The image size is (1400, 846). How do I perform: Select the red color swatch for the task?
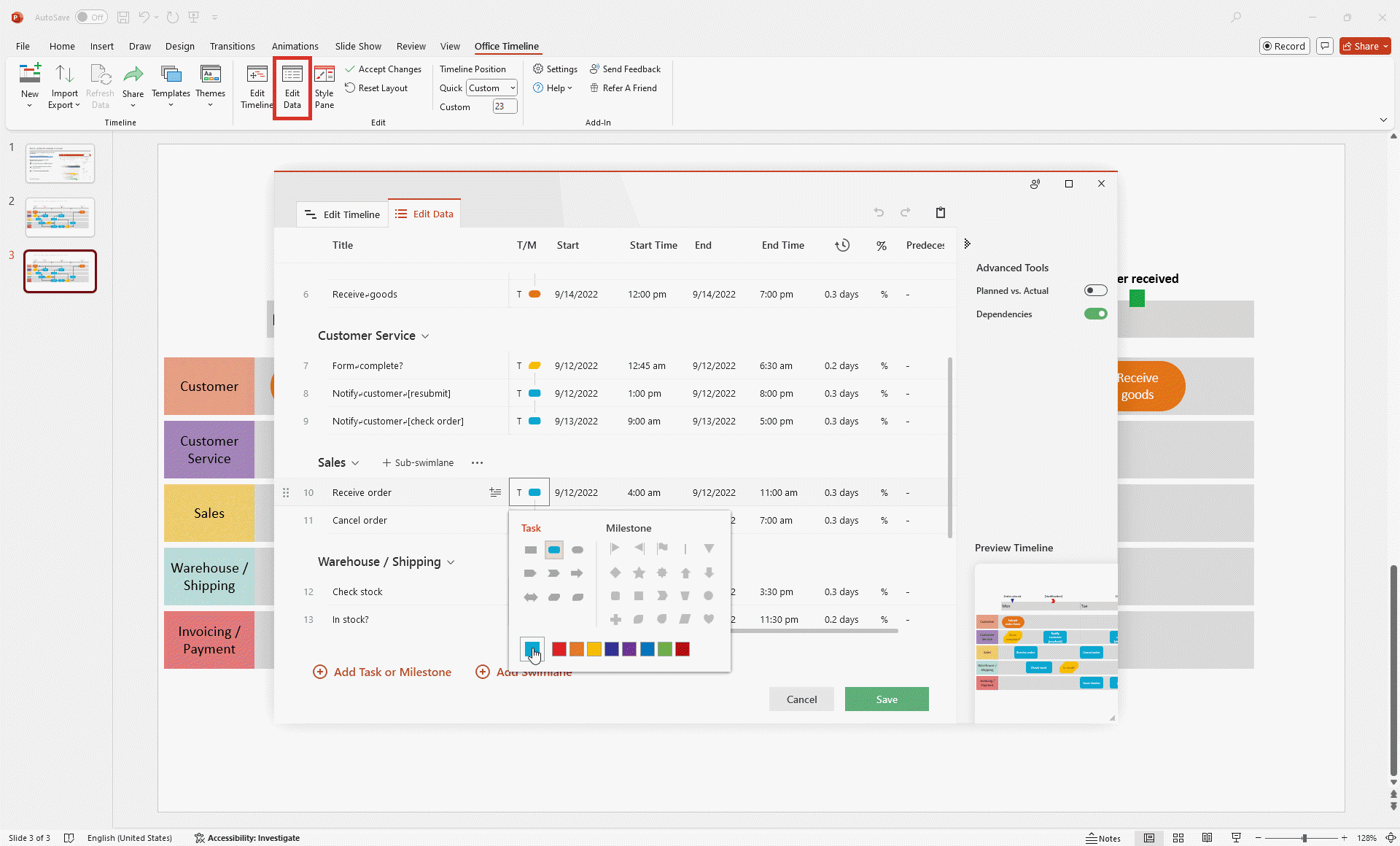tap(559, 649)
